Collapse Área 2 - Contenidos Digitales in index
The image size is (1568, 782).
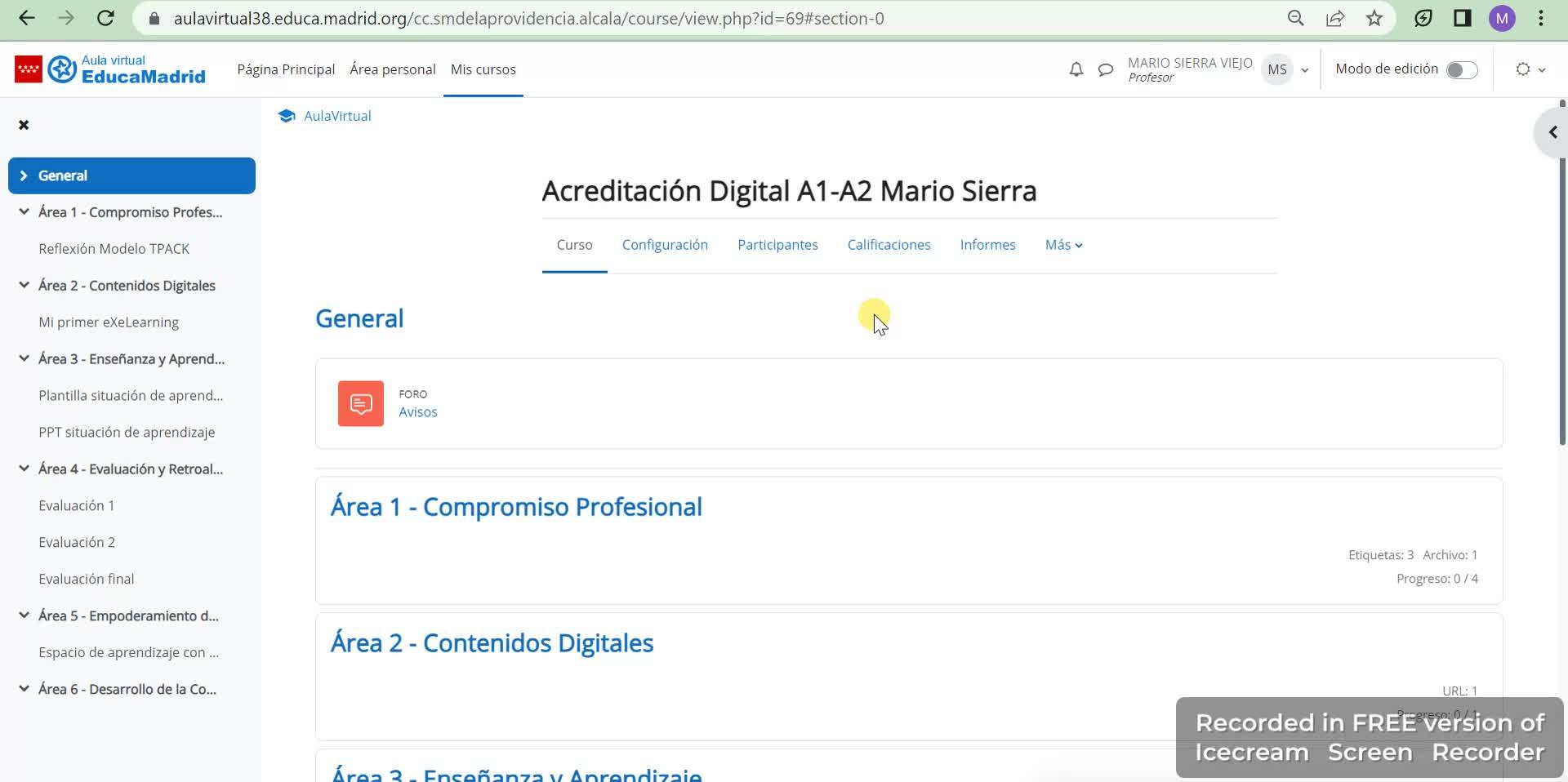point(24,285)
